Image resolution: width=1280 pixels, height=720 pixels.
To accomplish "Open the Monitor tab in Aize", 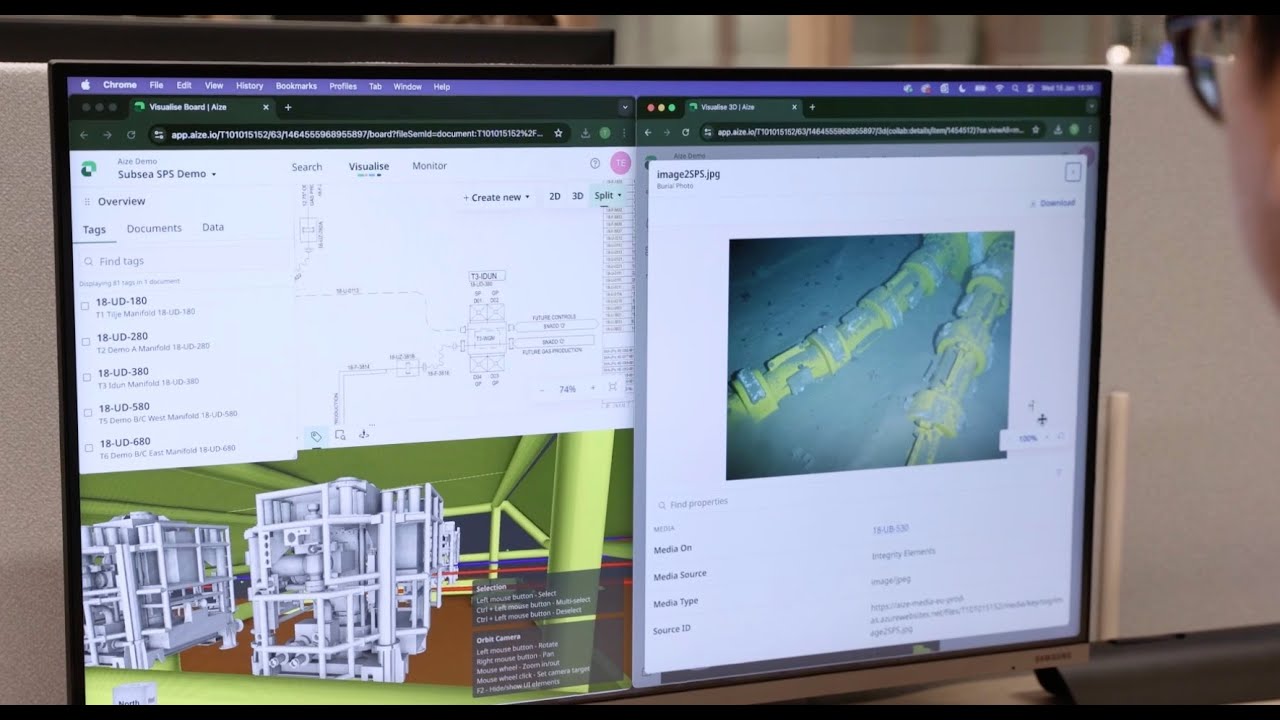I will pos(430,166).
